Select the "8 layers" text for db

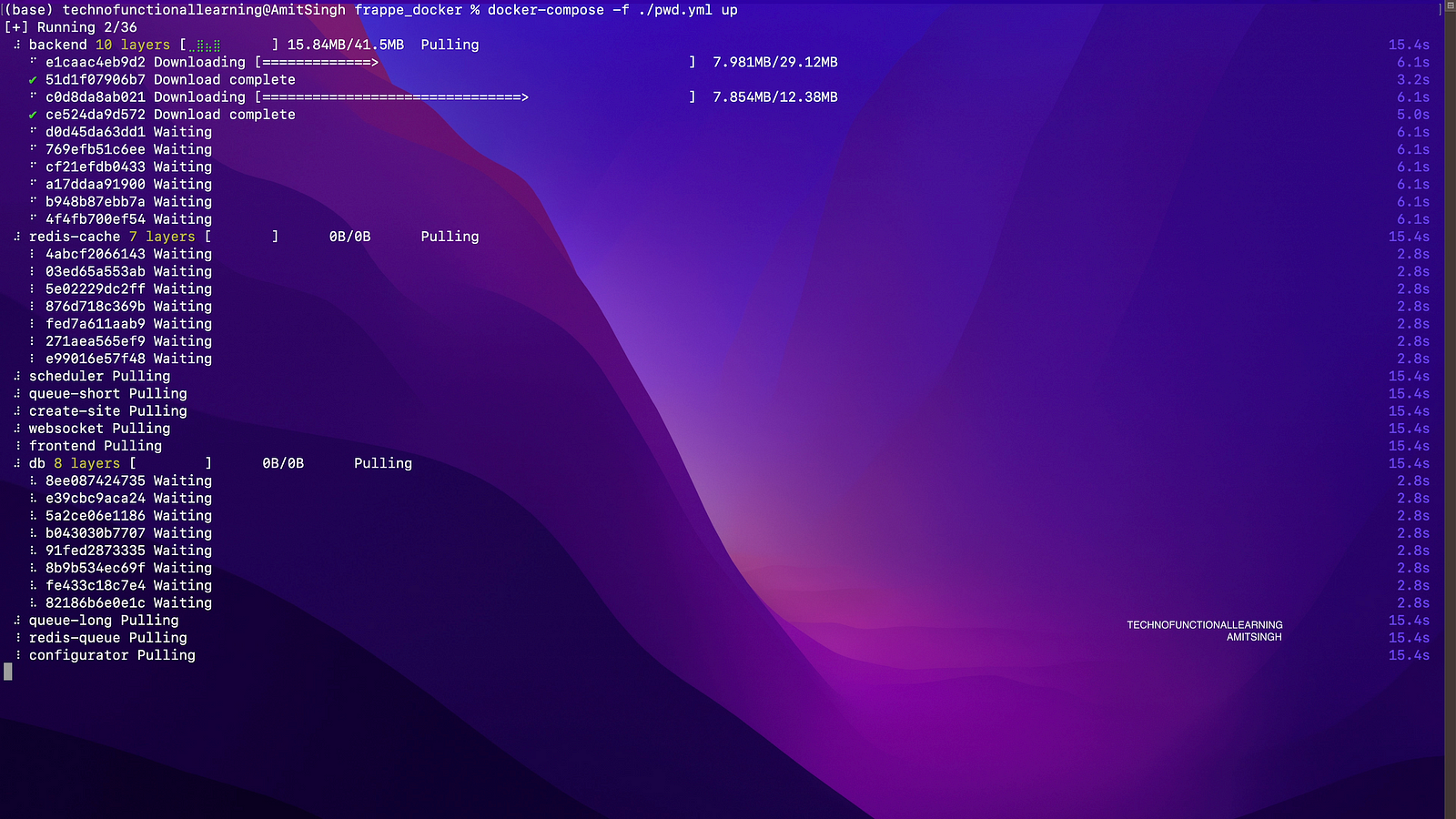click(x=86, y=463)
